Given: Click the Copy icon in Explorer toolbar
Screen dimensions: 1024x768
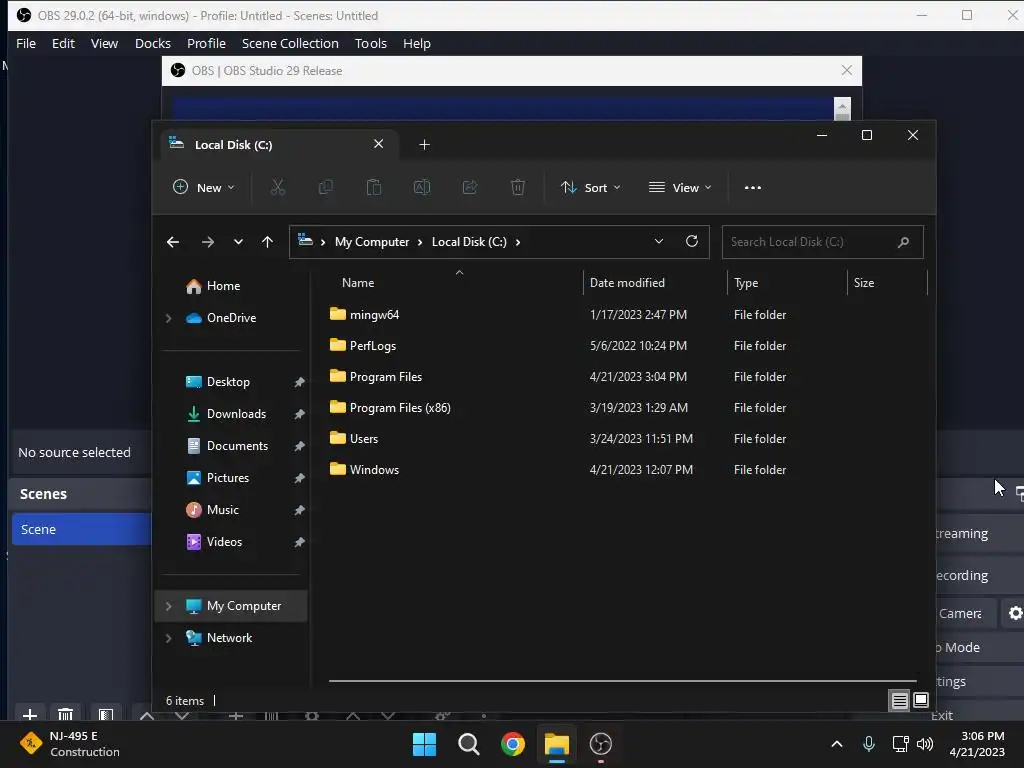Looking at the screenshot, I should pyautogui.click(x=325, y=187).
